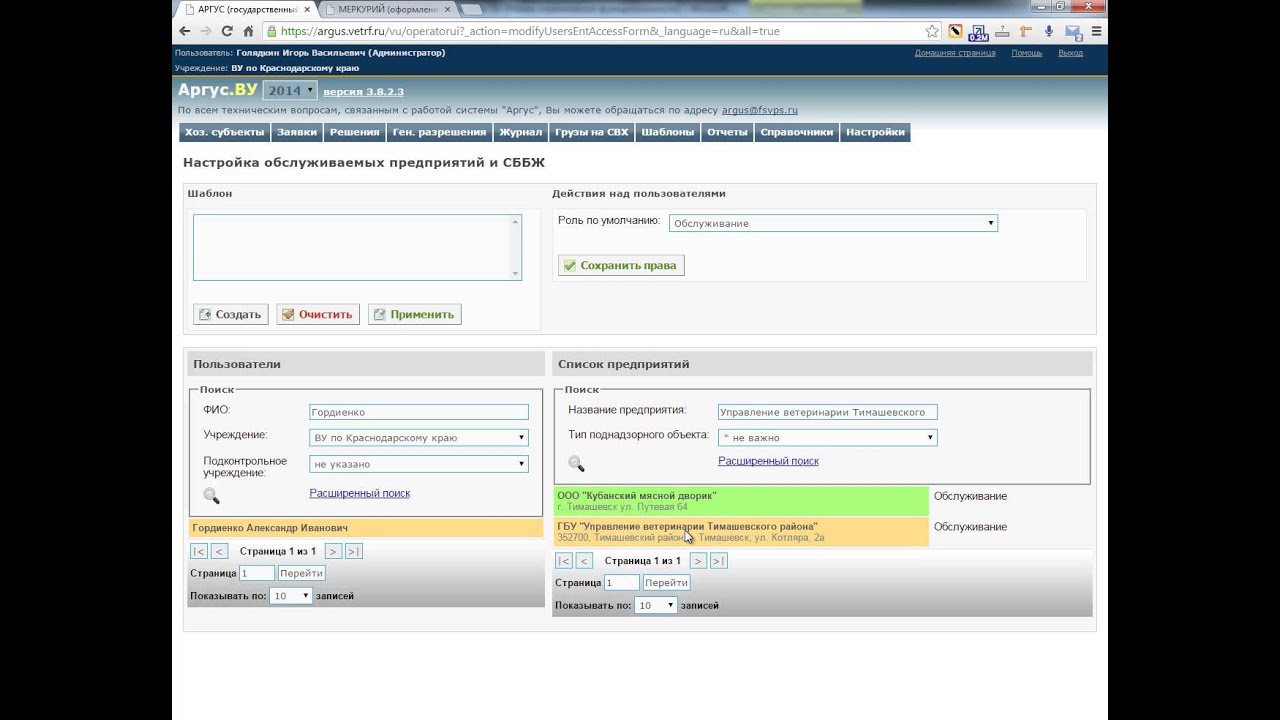Focus the ФИО input field
Viewport: 1280px width, 720px height.
point(419,412)
